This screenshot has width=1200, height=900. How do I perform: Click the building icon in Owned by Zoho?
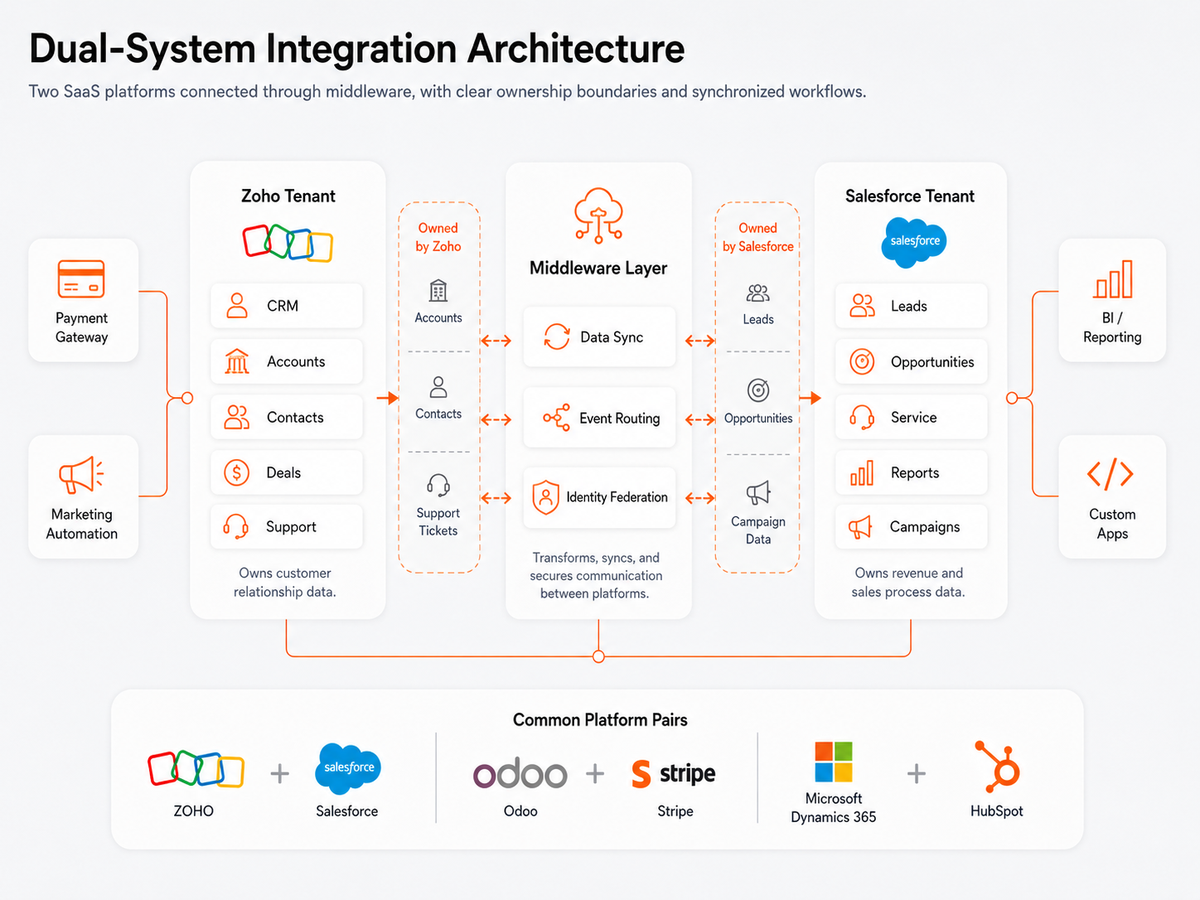pos(438,291)
